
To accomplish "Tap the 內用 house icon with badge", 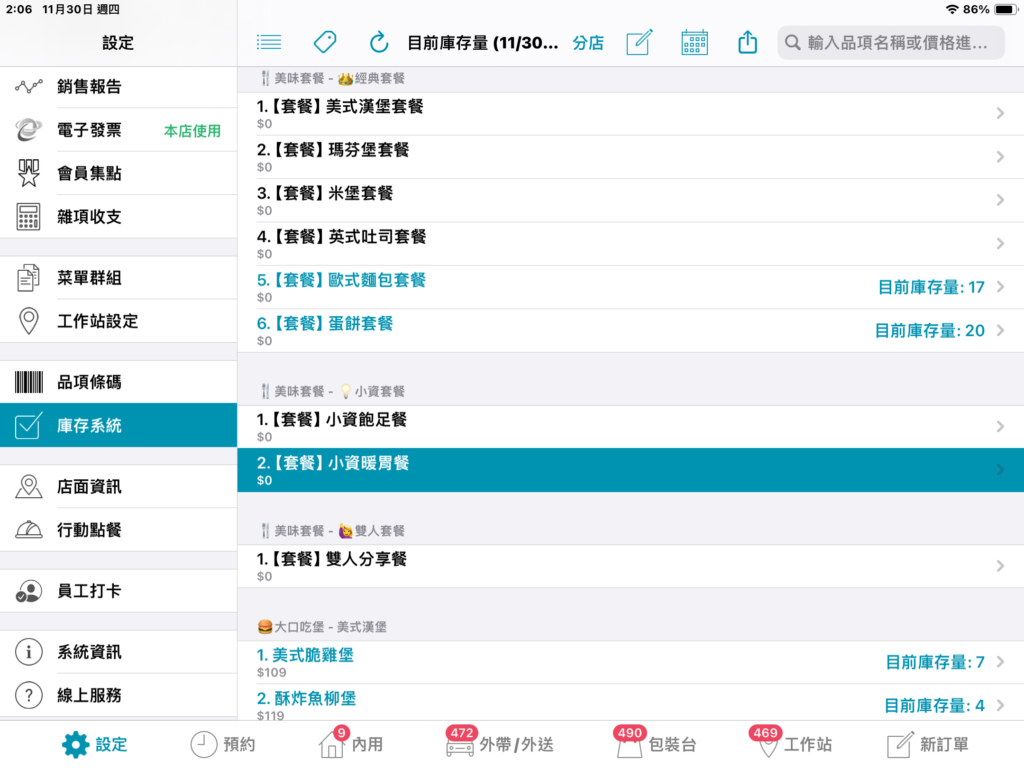I will [332, 743].
